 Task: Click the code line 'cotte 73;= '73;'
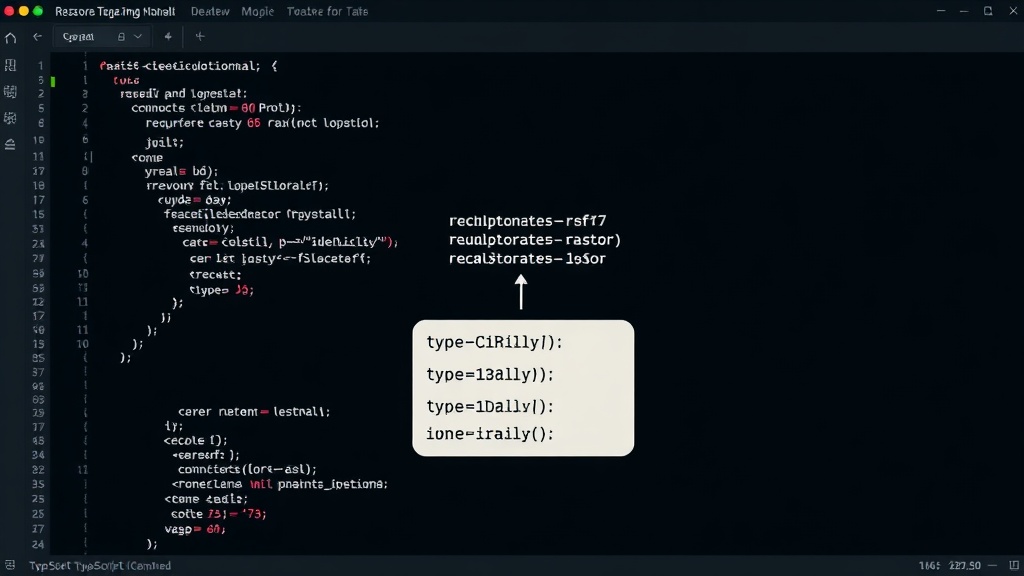pos(219,514)
